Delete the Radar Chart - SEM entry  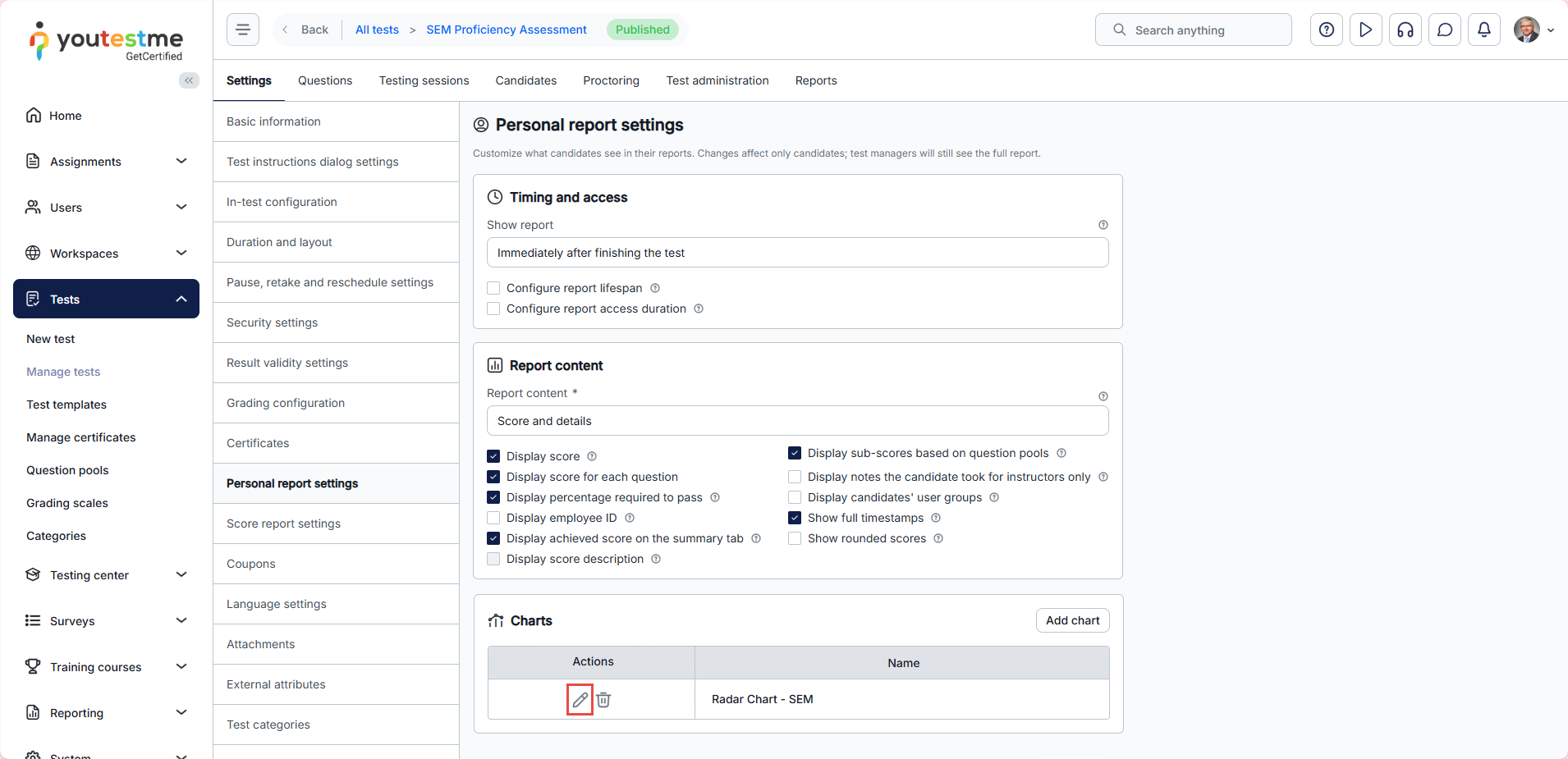tap(603, 700)
